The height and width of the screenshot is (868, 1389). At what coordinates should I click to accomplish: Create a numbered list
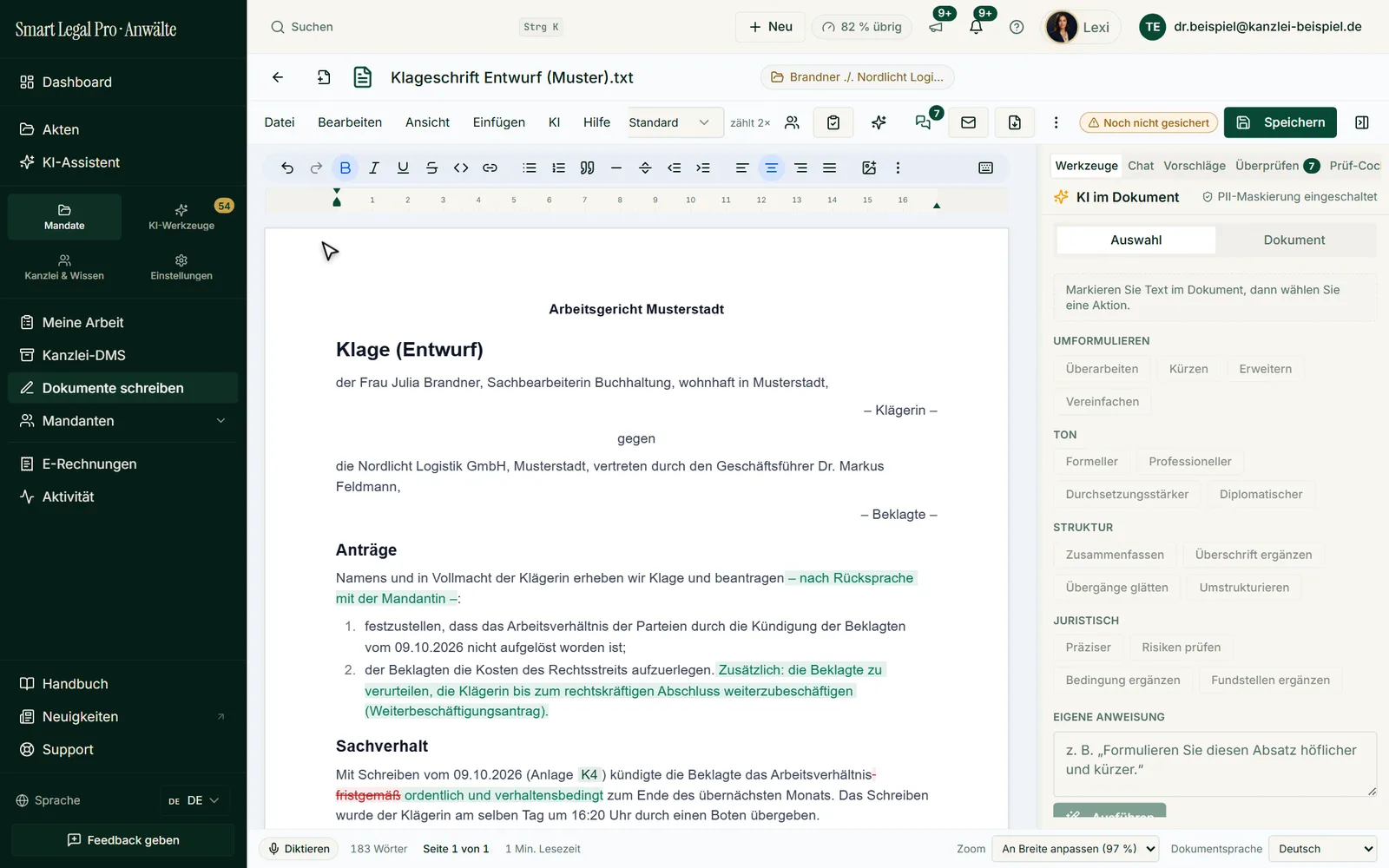coord(558,168)
